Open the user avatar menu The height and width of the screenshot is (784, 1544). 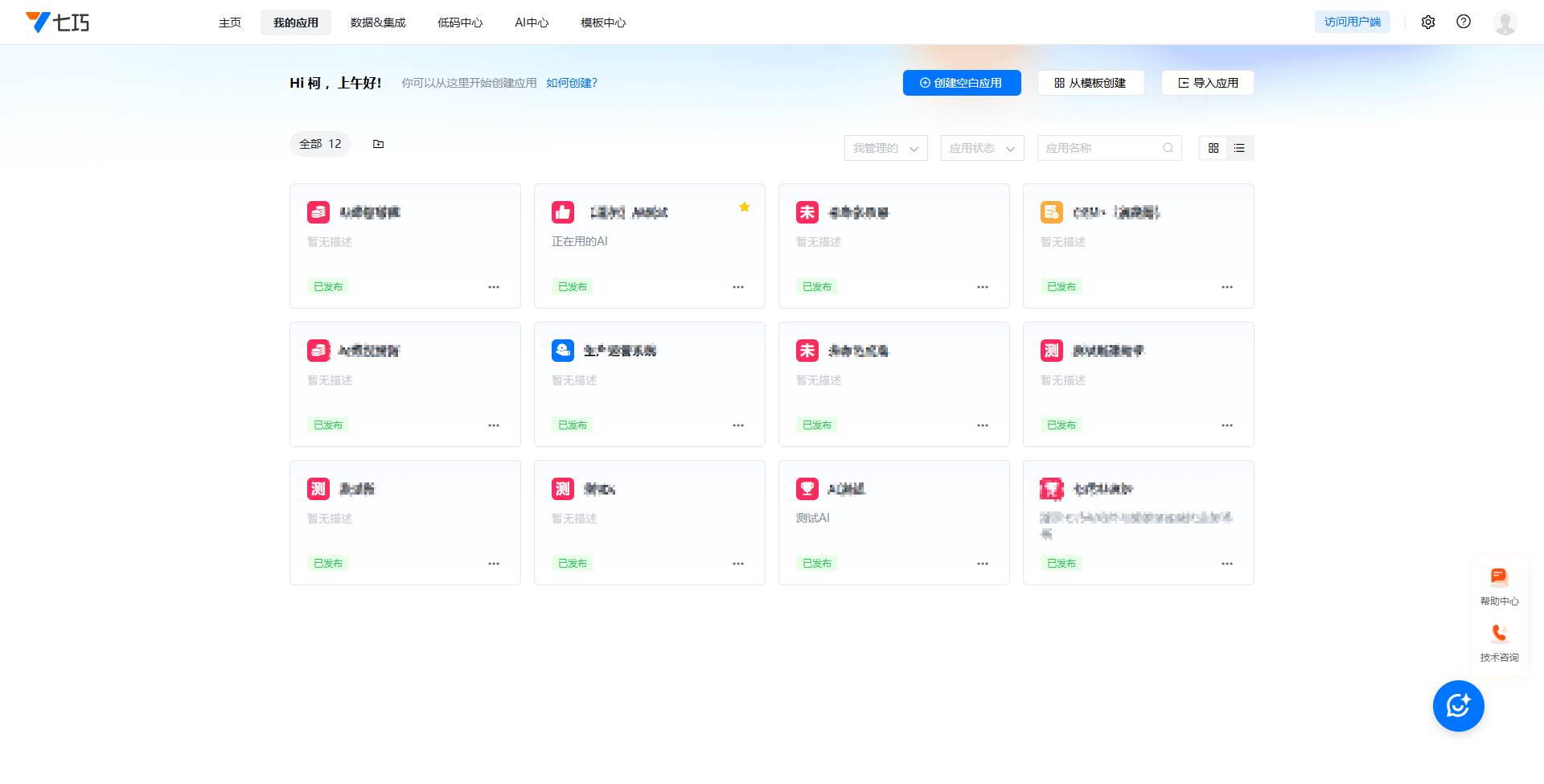point(1505,23)
